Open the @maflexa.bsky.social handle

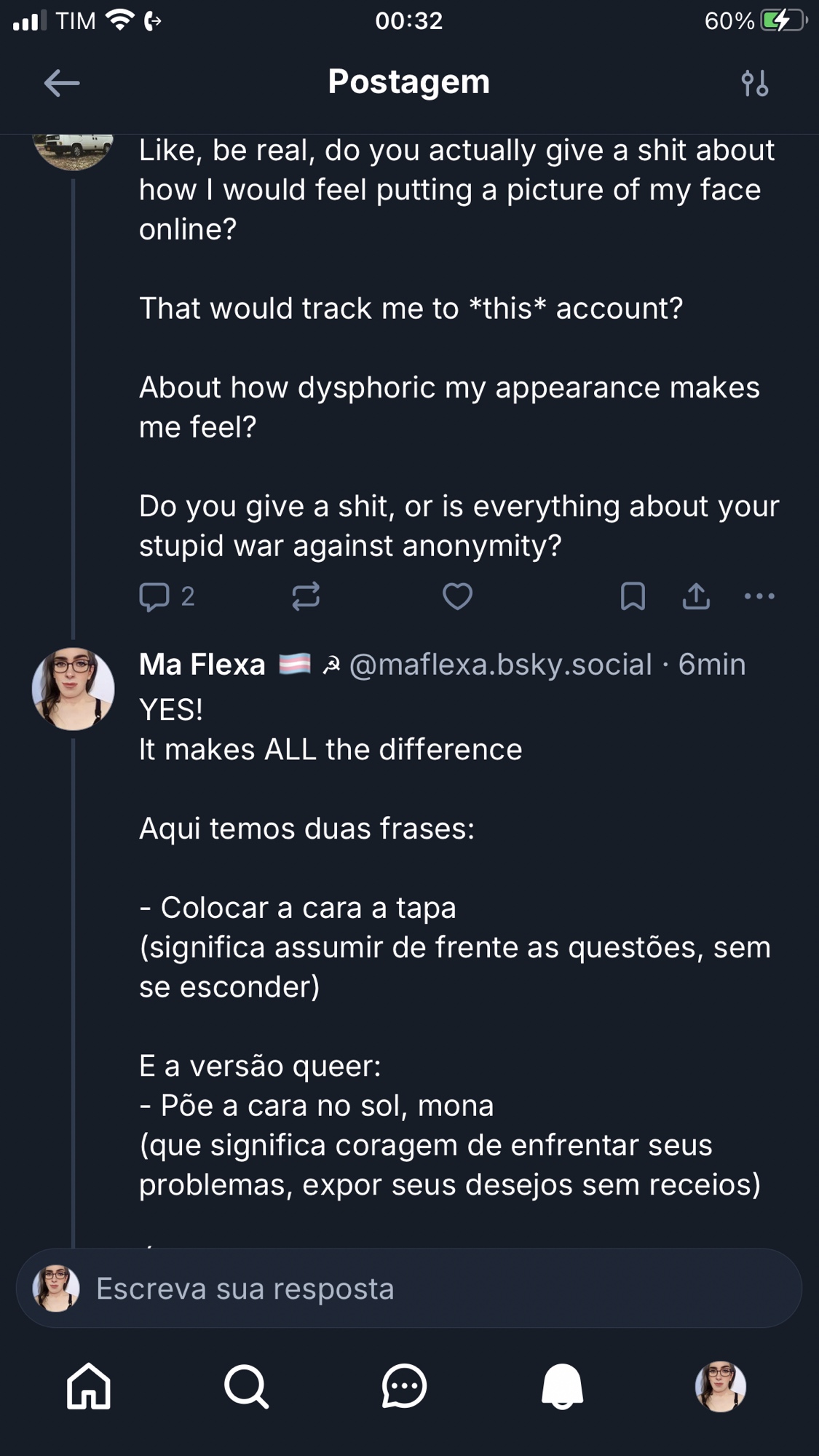[x=500, y=665]
